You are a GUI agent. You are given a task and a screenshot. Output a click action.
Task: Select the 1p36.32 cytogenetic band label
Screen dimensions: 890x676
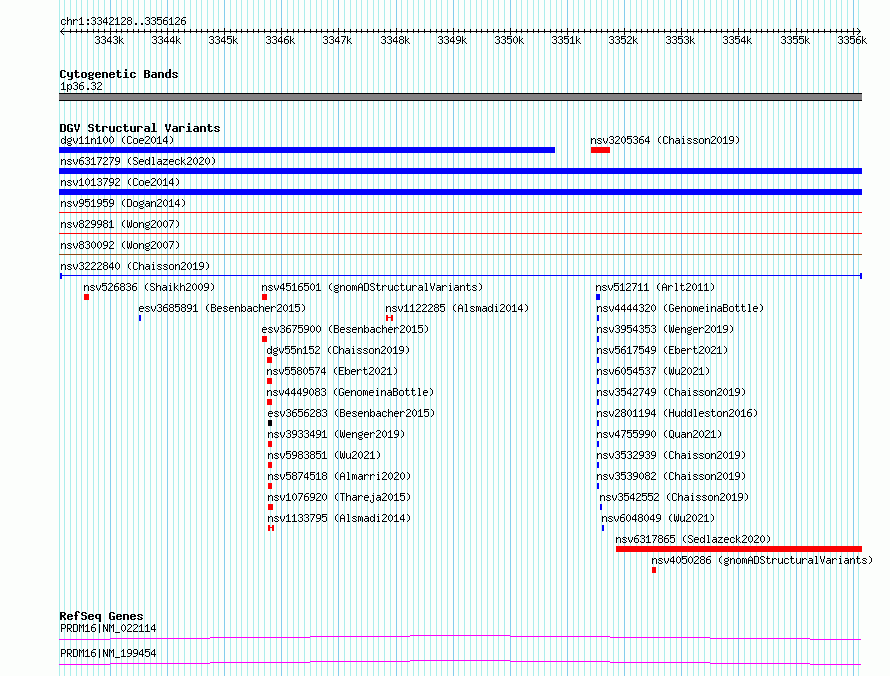(81, 87)
